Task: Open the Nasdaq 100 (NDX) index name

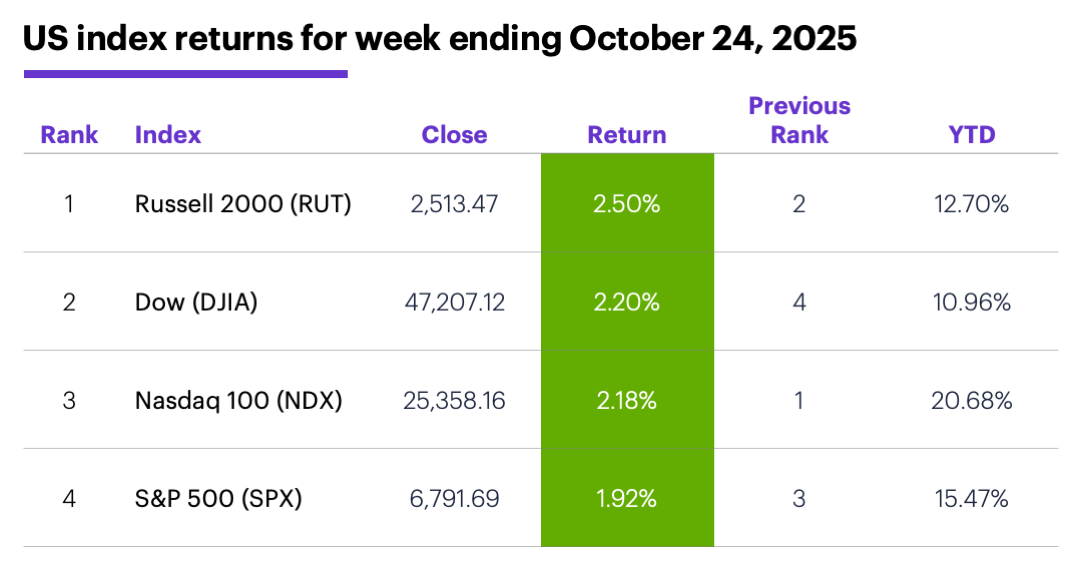Action: 238,401
